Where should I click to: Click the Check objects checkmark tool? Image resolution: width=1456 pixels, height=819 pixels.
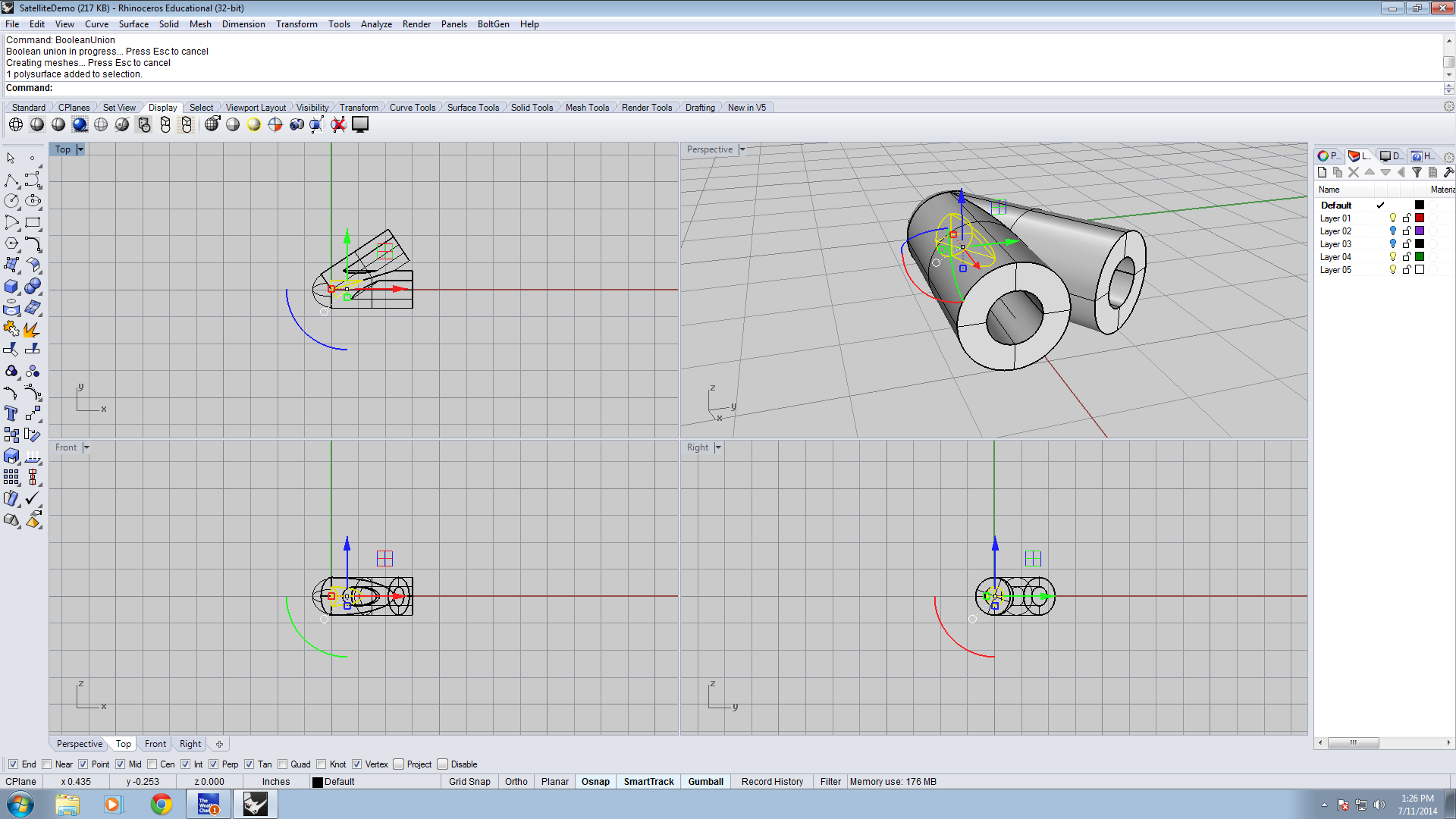[33, 498]
